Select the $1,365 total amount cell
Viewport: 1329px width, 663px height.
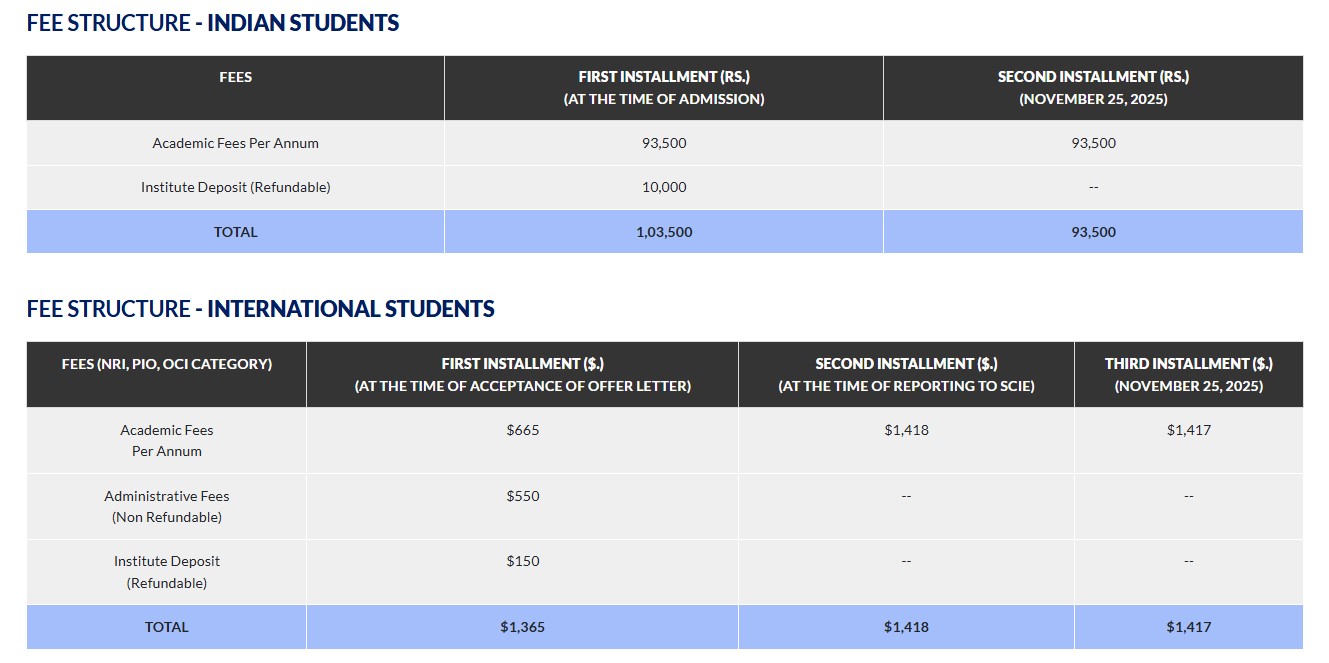tap(522, 627)
